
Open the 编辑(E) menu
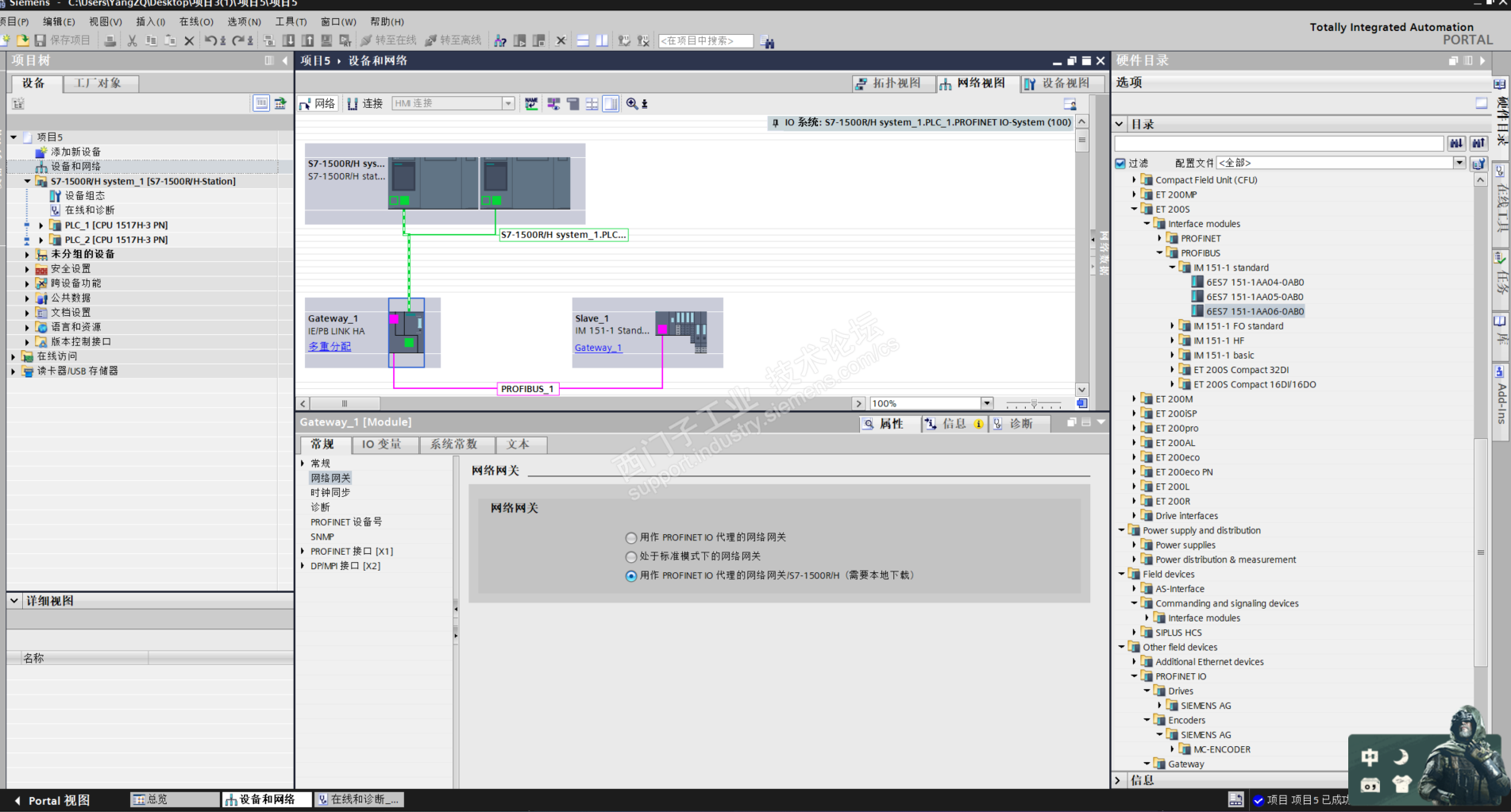[x=59, y=21]
